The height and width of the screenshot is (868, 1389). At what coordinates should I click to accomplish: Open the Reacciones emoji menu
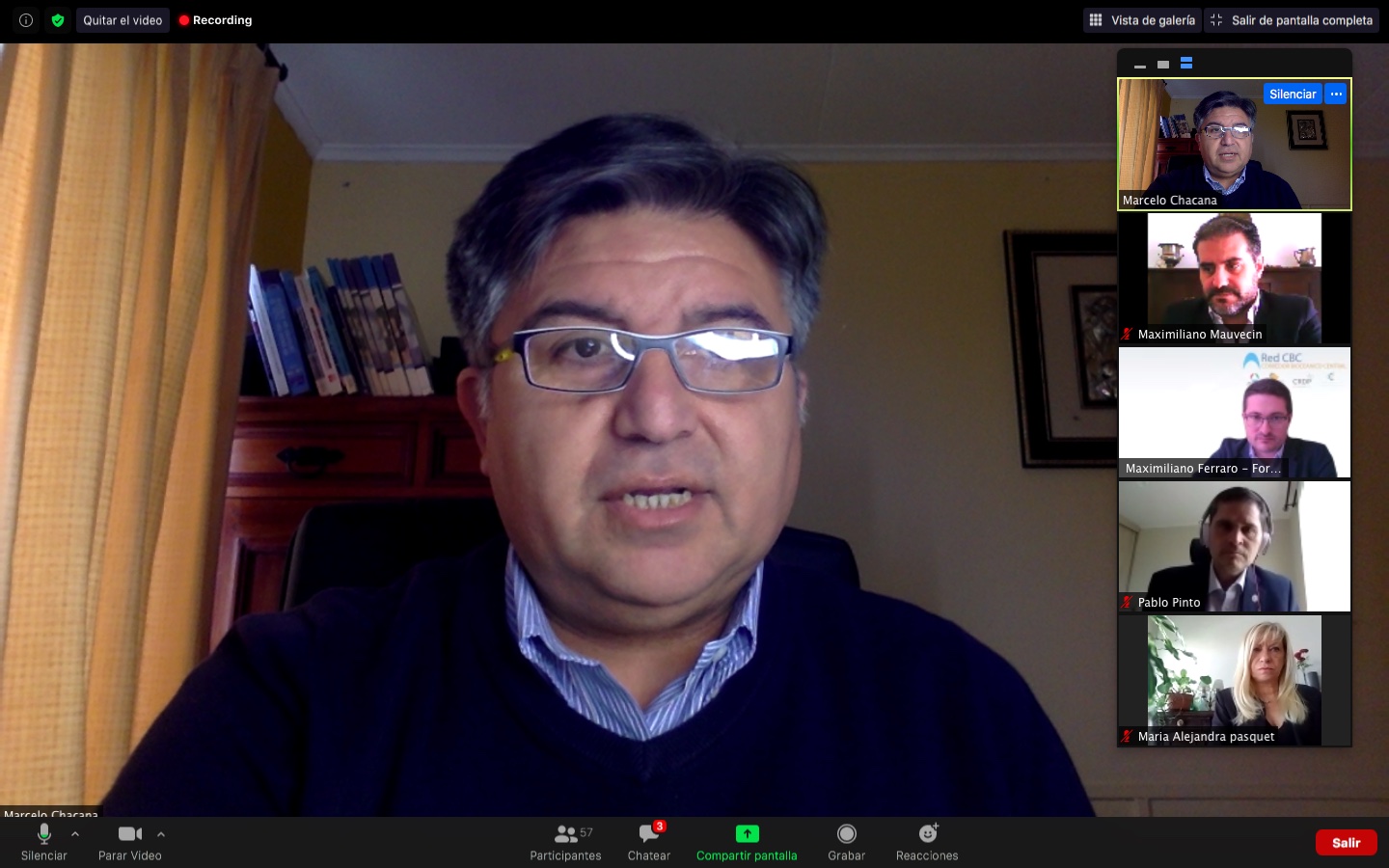(x=927, y=842)
